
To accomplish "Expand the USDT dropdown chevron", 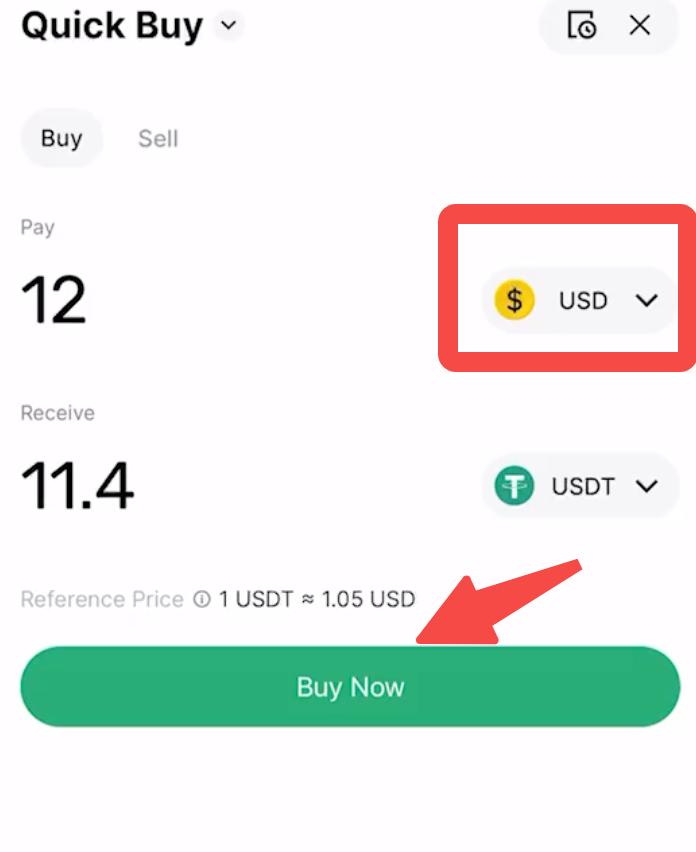I will click(647, 487).
